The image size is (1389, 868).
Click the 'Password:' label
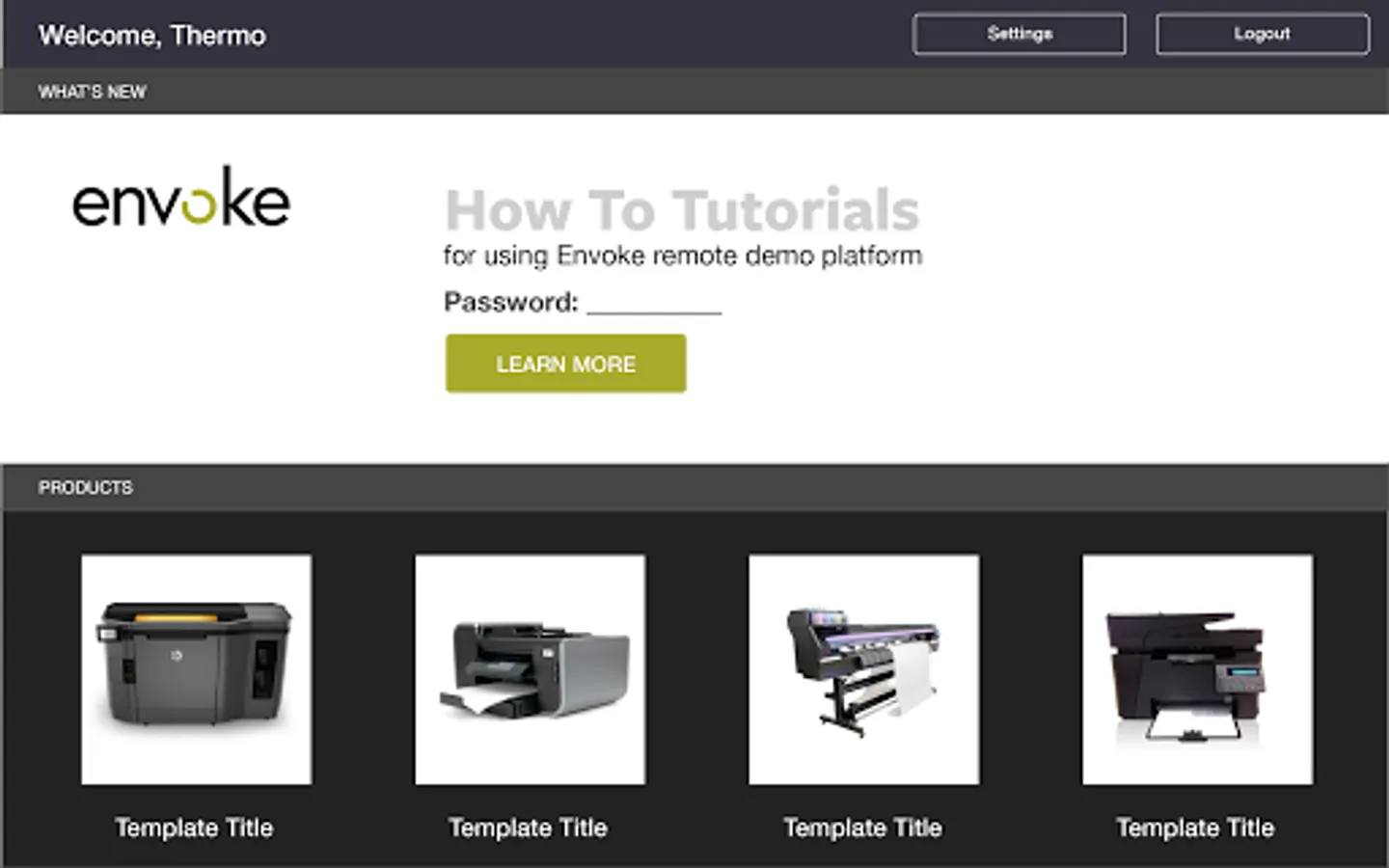(510, 302)
